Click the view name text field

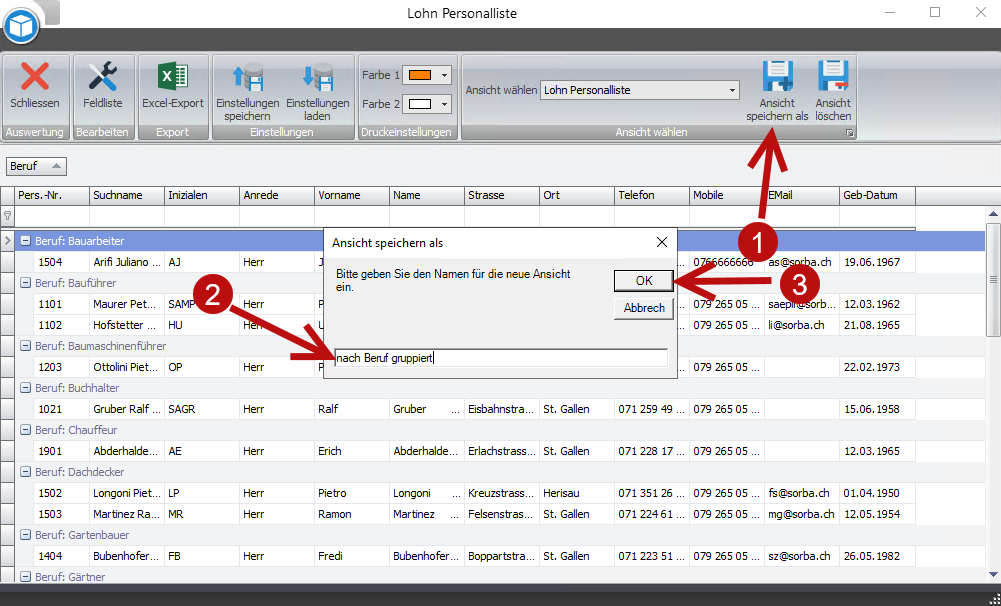(500, 358)
